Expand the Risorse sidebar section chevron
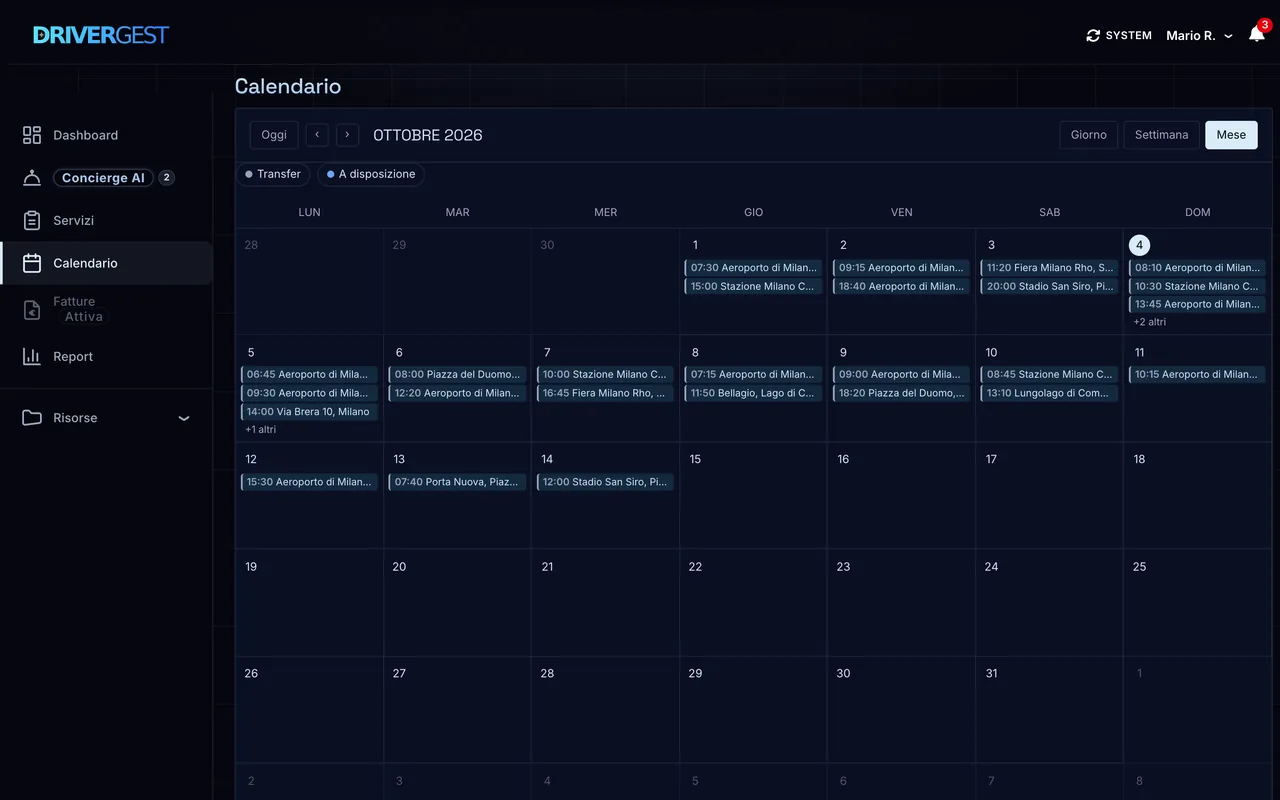Screen dimensions: 1280x800 184,418
